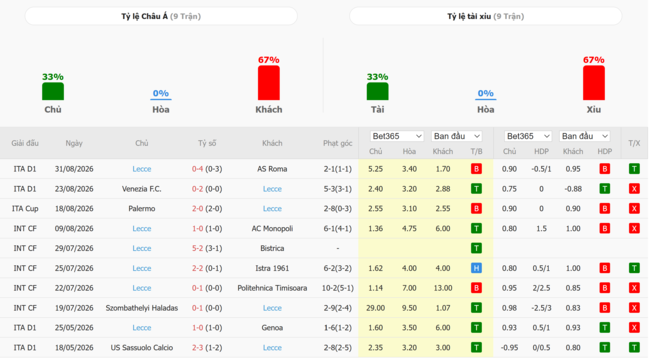Click the HDP red B badge in AC Monopoli row
The width and height of the screenshot is (650, 362).
click(x=605, y=228)
